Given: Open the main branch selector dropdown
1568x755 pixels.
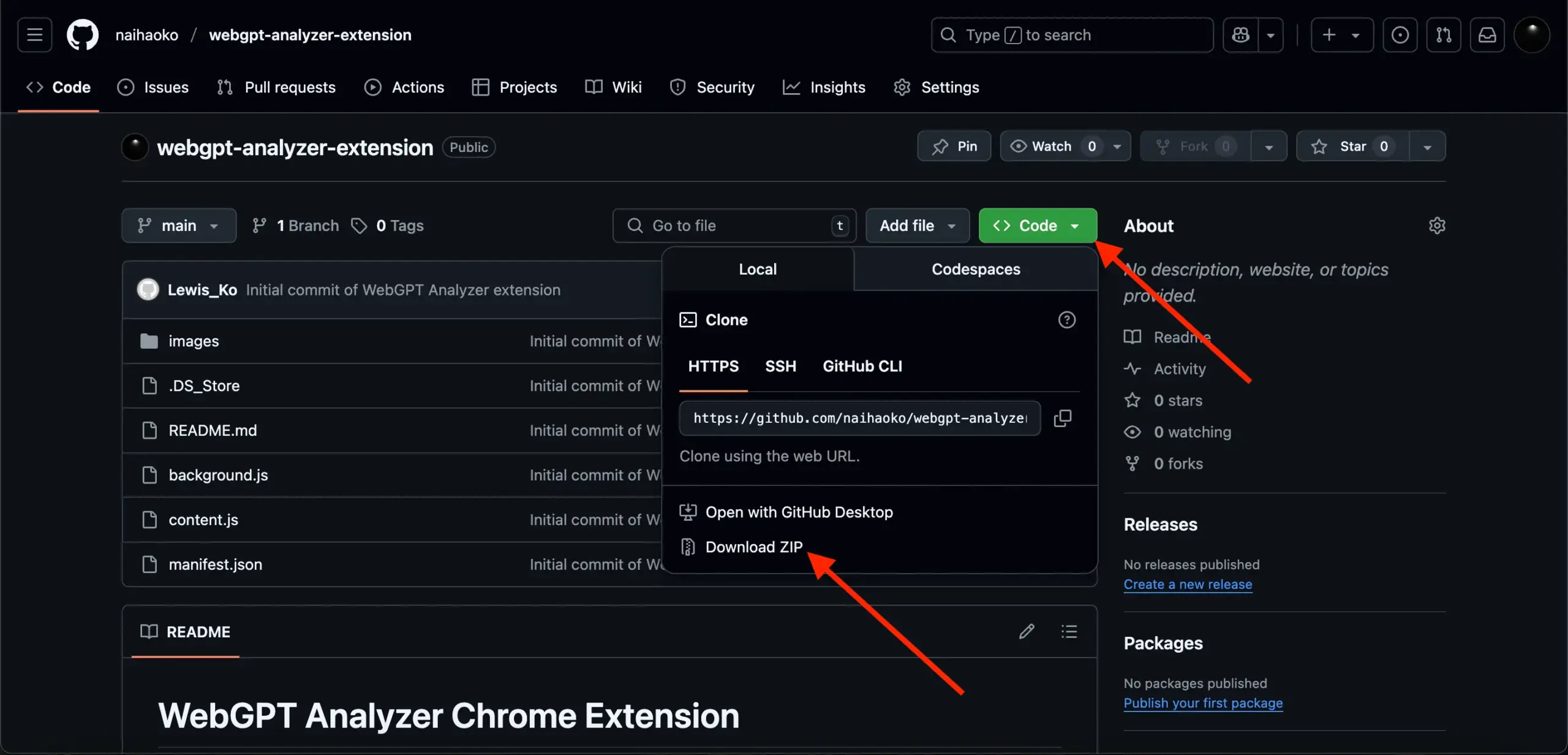Looking at the screenshot, I should (179, 226).
